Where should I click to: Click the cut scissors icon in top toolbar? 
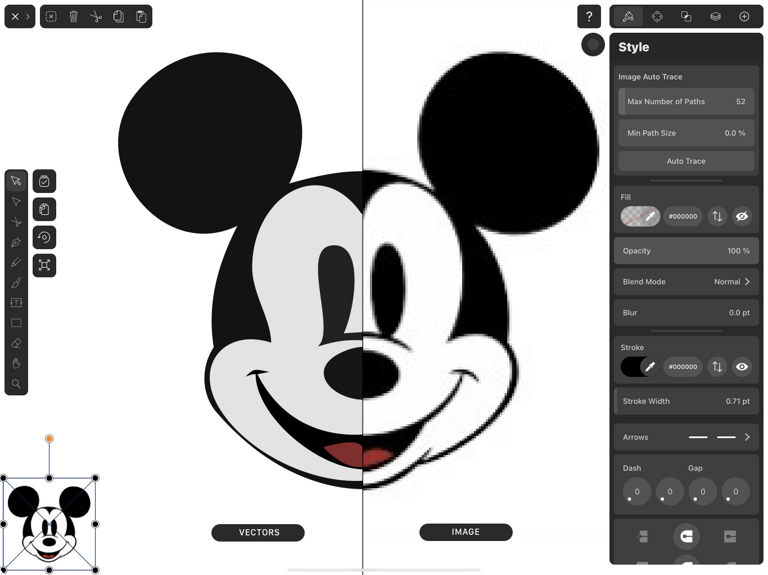[x=96, y=17]
